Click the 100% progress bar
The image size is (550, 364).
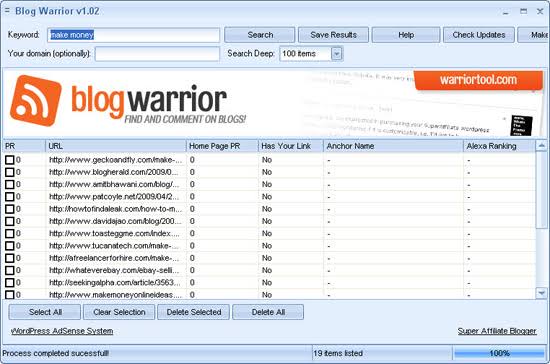coord(499,353)
